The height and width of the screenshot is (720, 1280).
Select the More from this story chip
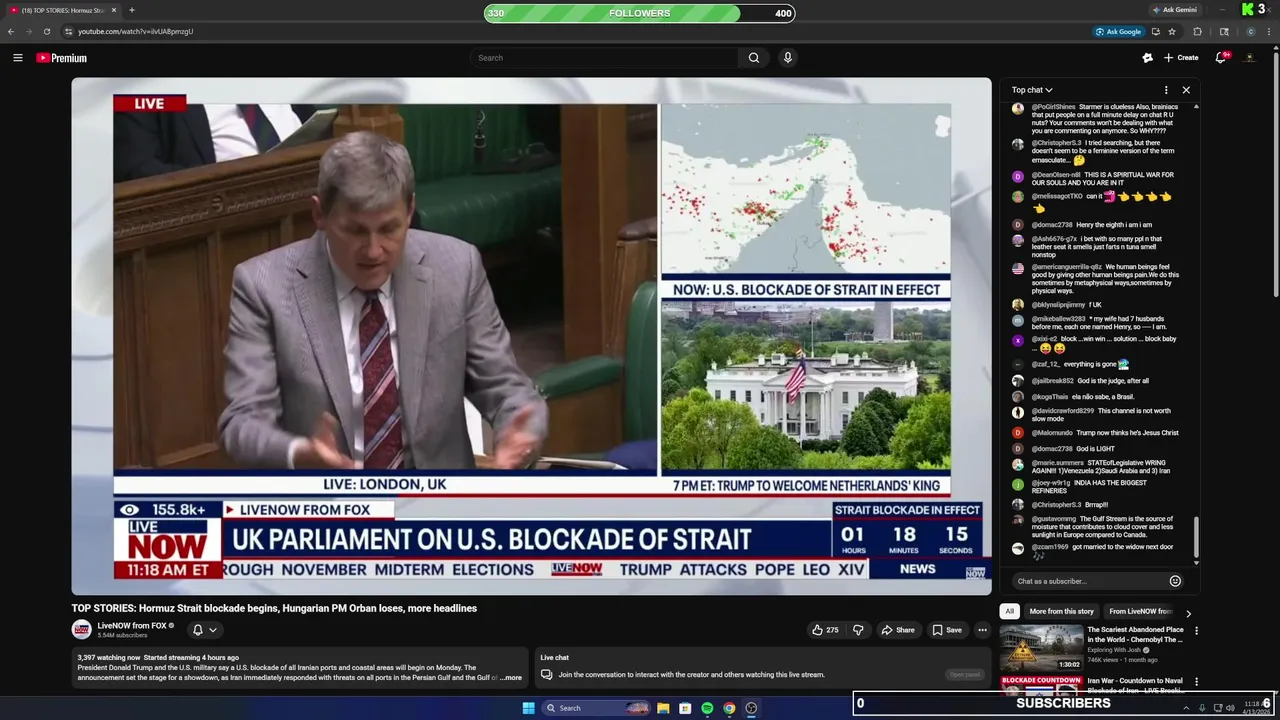coord(1061,611)
